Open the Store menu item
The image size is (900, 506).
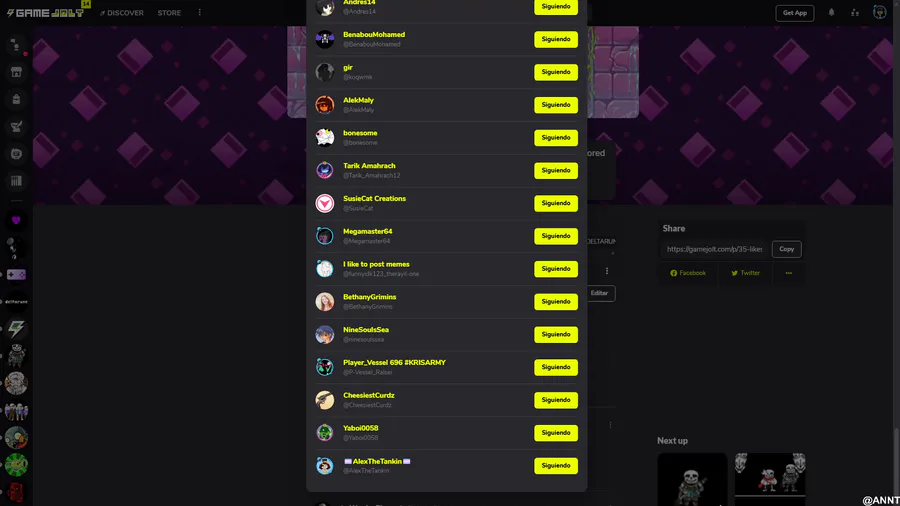click(169, 13)
